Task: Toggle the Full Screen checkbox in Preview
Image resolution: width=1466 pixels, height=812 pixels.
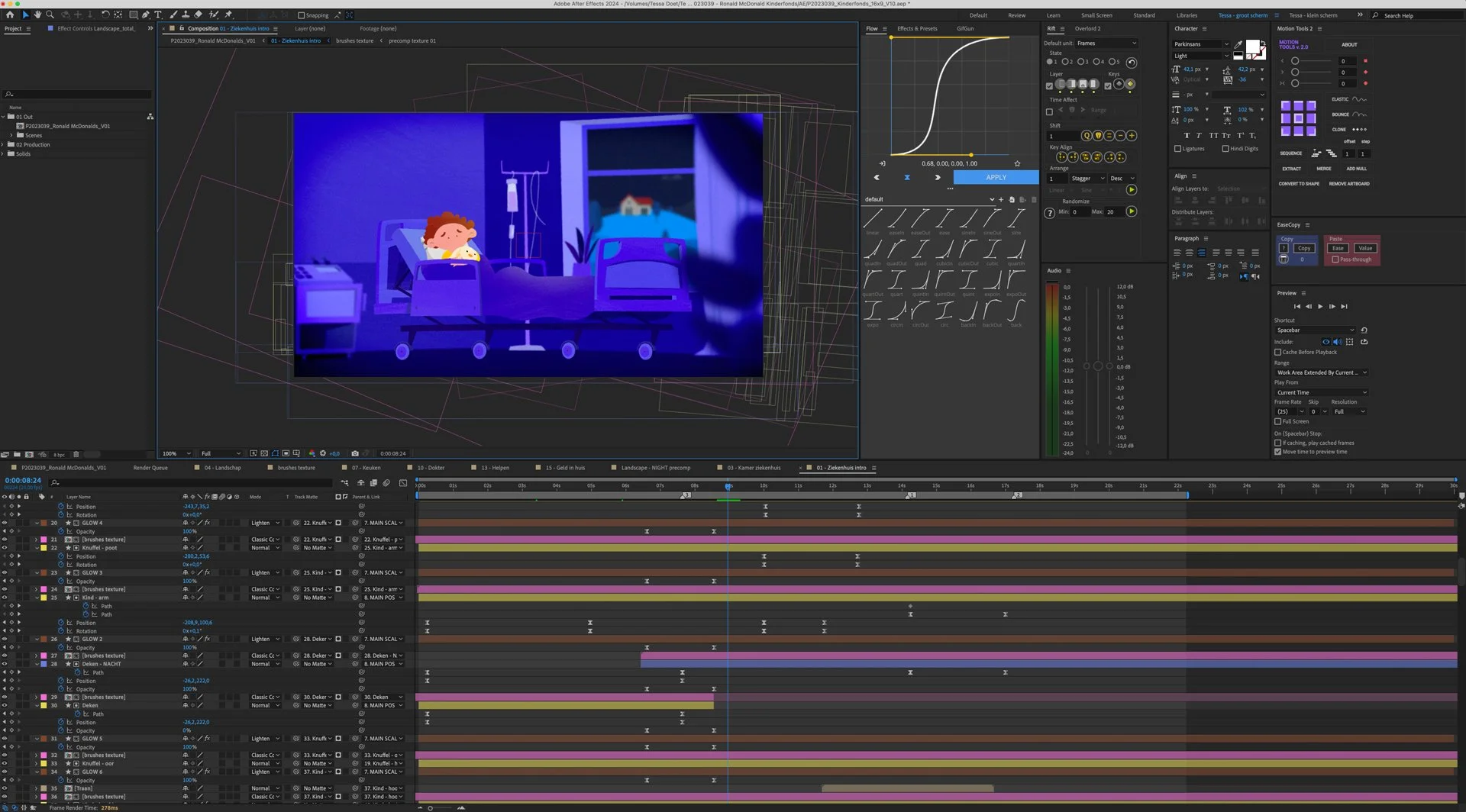Action: click(x=1278, y=421)
